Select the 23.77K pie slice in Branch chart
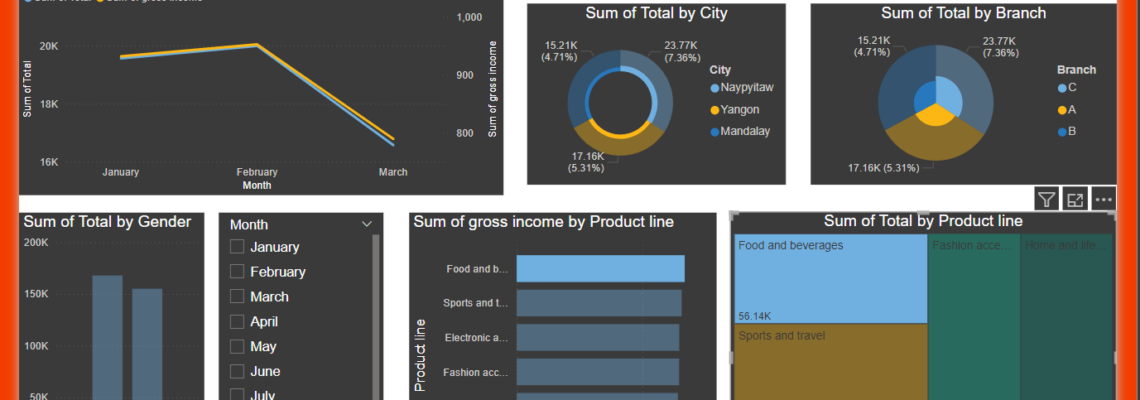The image size is (1140, 400). point(971,86)
